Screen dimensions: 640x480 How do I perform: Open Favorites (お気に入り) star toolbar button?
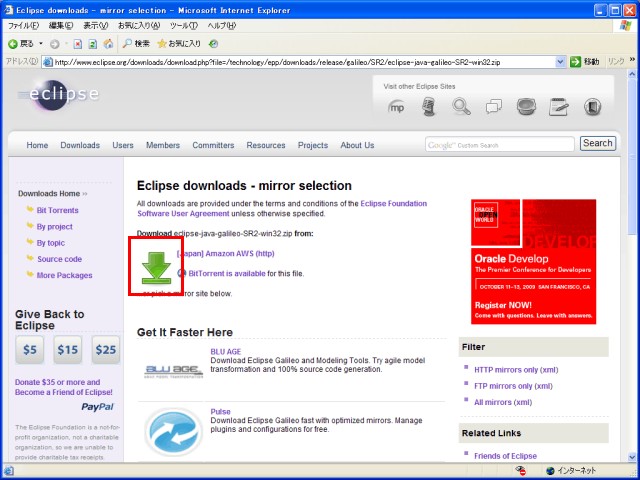point(179,44)
